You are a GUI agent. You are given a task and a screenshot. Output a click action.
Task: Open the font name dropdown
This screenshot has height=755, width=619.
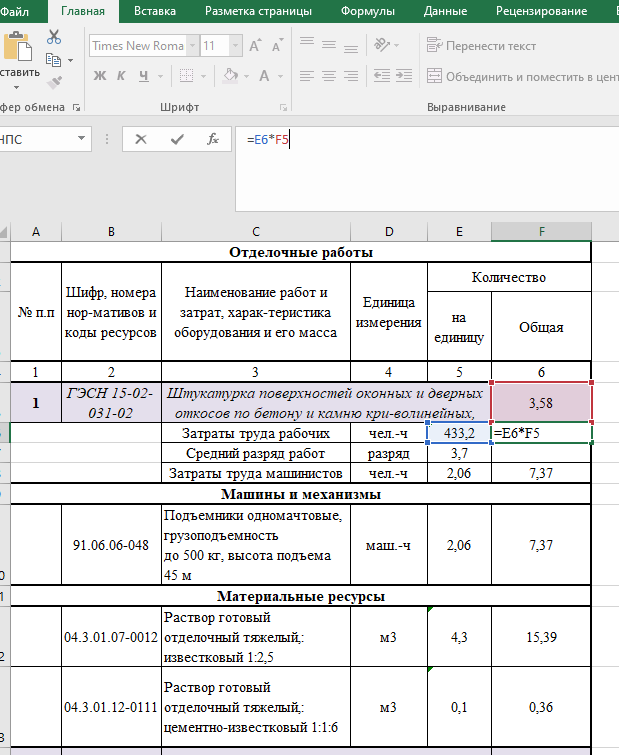coord(193,46)
